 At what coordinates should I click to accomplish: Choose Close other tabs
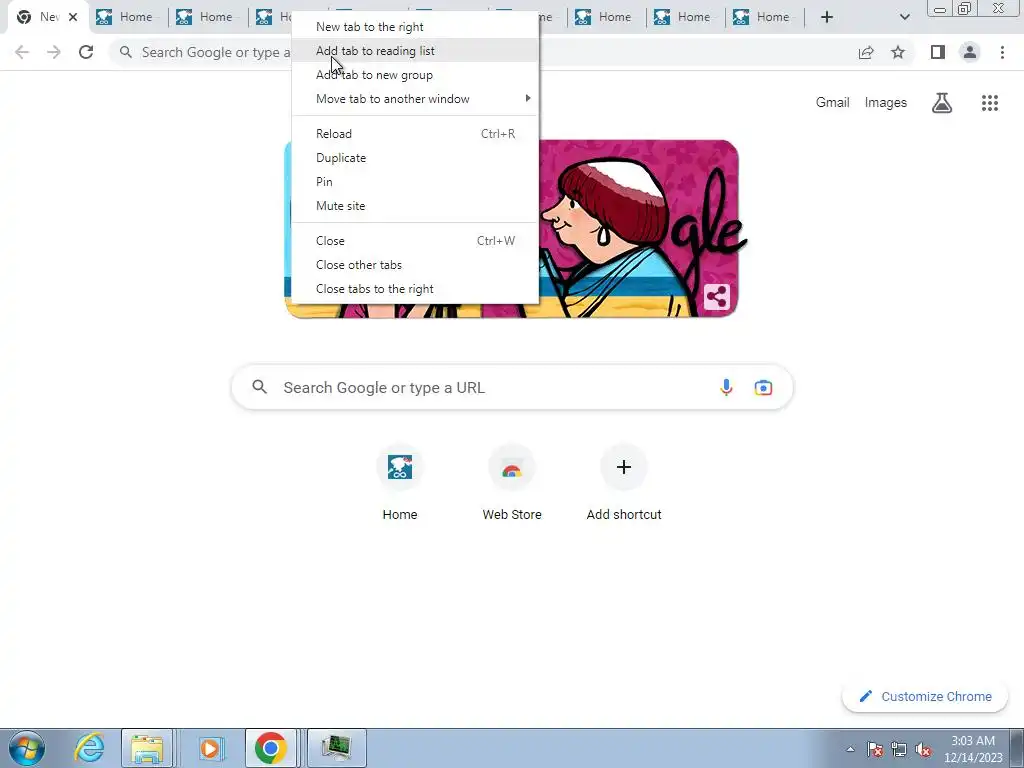(415, 264)
